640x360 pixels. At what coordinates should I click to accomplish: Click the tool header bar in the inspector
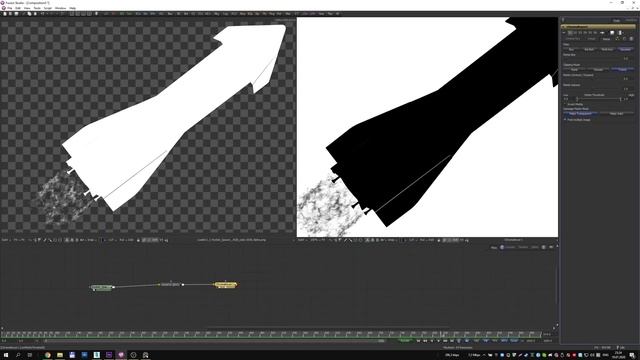pos(598,27)
